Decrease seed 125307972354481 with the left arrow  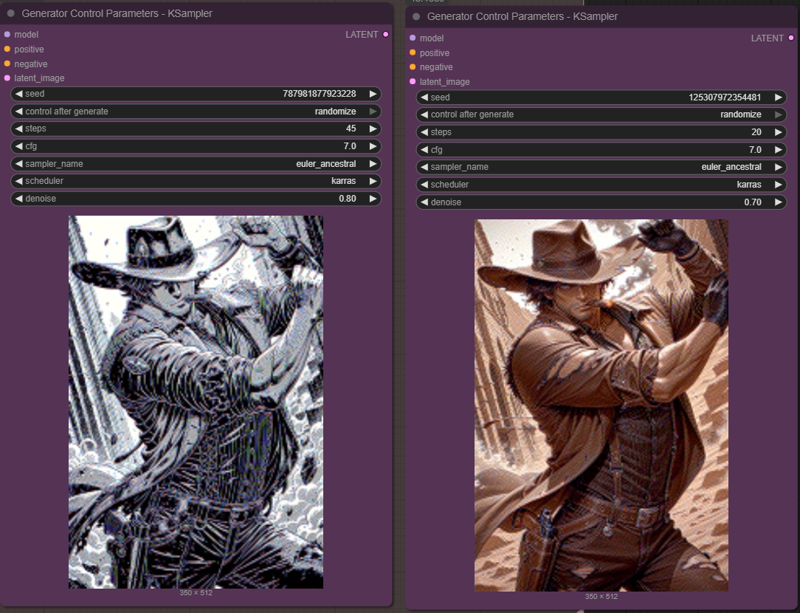pos(424,97)
